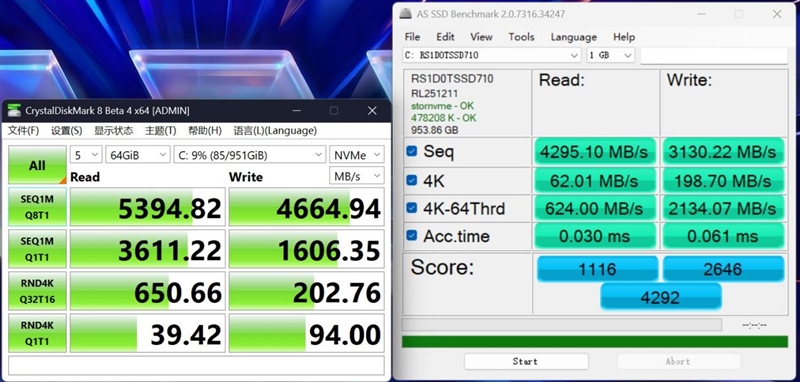This screenshot has width=800, height=382.
Task: Click the write score 2646
Action: (723, 269)
